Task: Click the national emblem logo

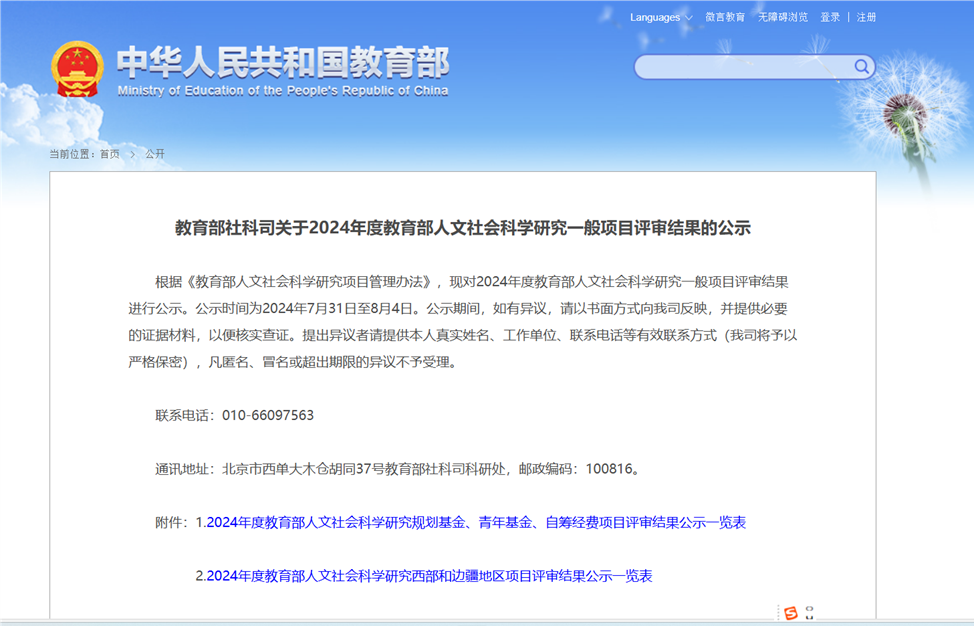Action: [77, 68]
